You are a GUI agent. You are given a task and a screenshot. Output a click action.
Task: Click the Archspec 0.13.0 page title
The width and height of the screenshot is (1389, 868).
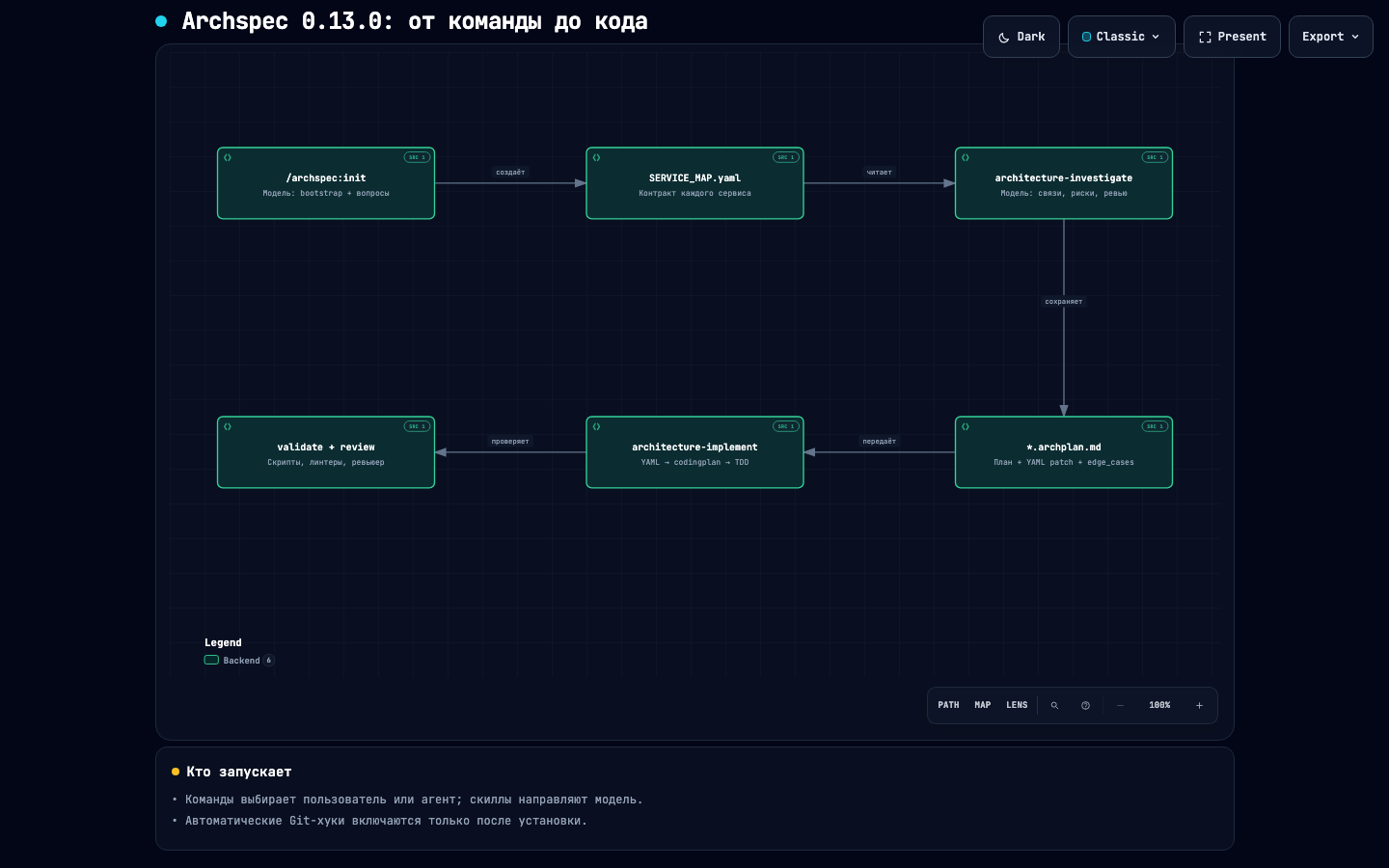[415, 21]
